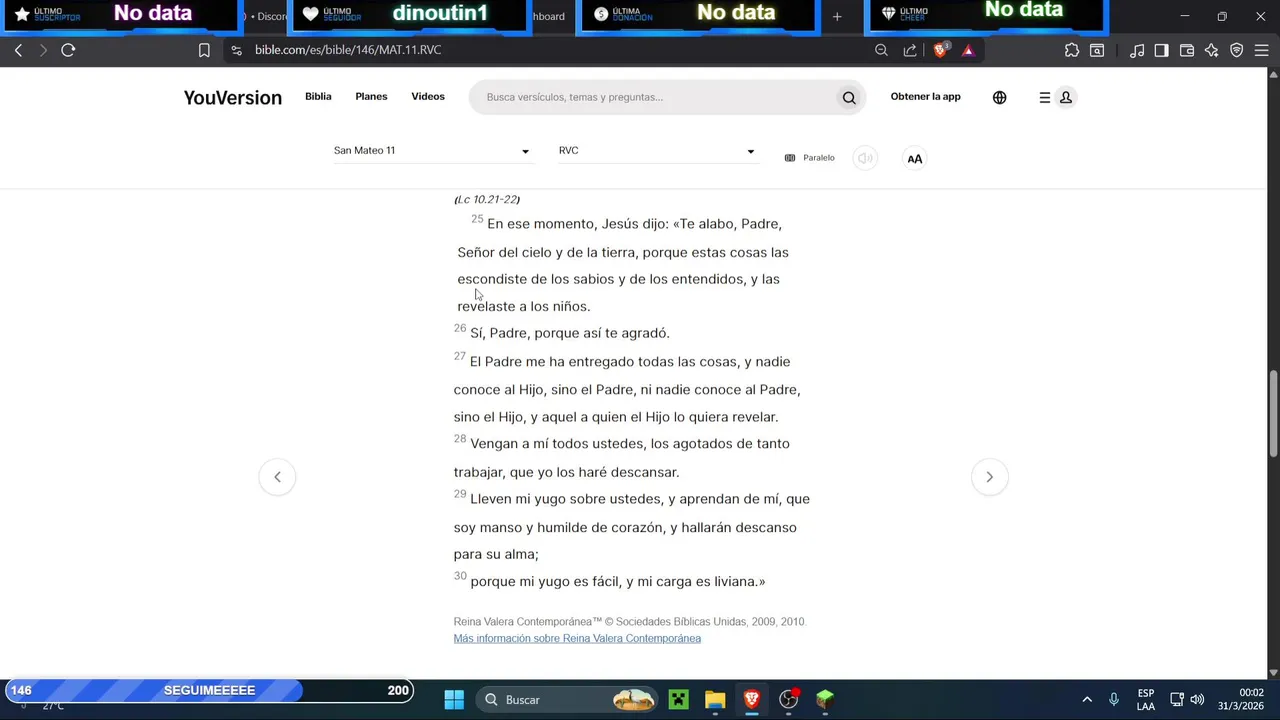Click Obtener la app button
Screen dimensions: 1280x720
click(x=926, y=97)
